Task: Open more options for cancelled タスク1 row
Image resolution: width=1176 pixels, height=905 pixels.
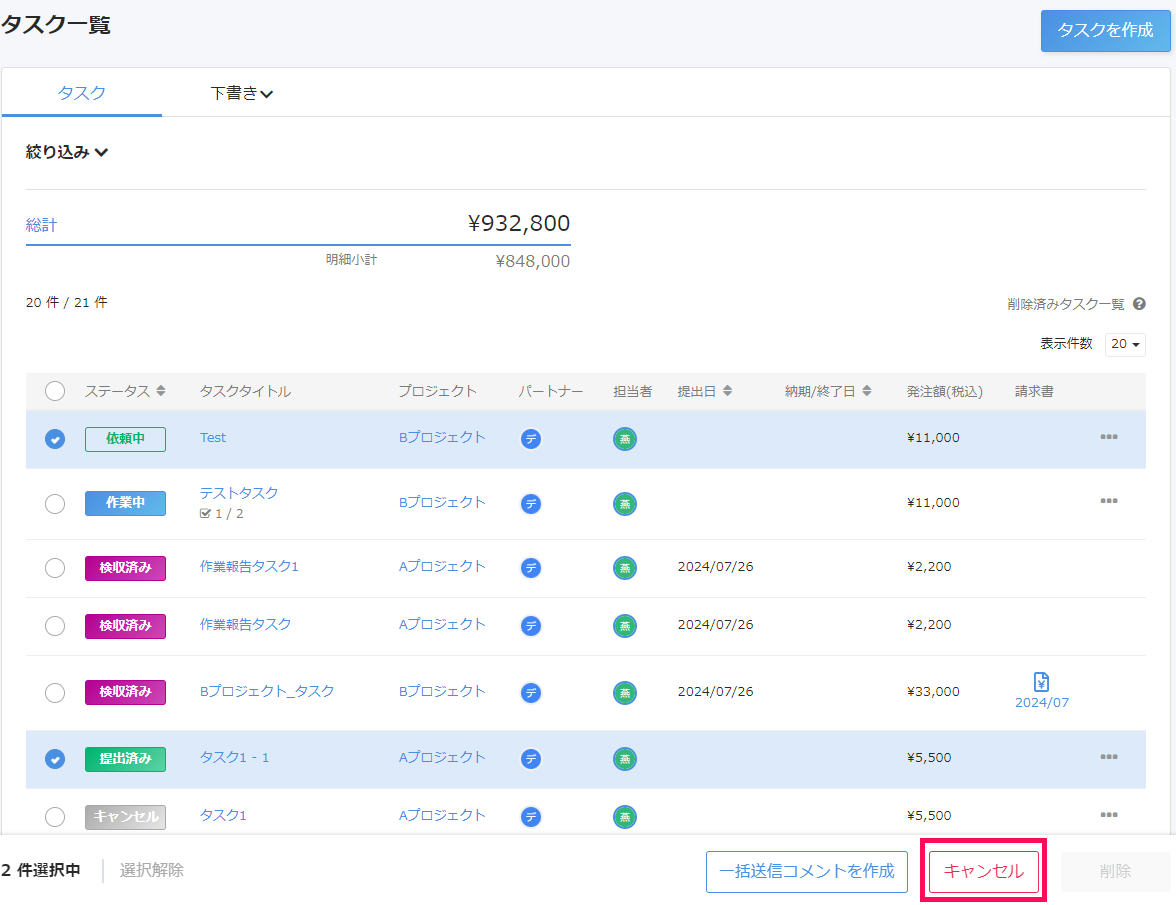Action: pyautogui.click(x=1108, y=814)
